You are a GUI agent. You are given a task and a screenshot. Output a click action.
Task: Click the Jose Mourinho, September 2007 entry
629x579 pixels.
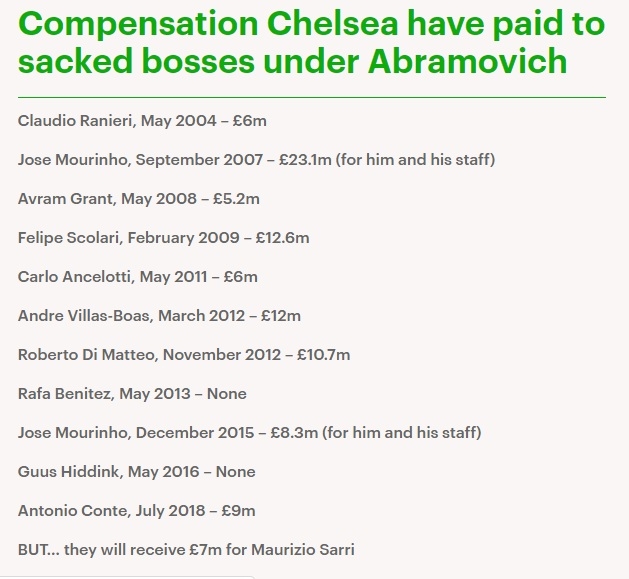point(142,160)
